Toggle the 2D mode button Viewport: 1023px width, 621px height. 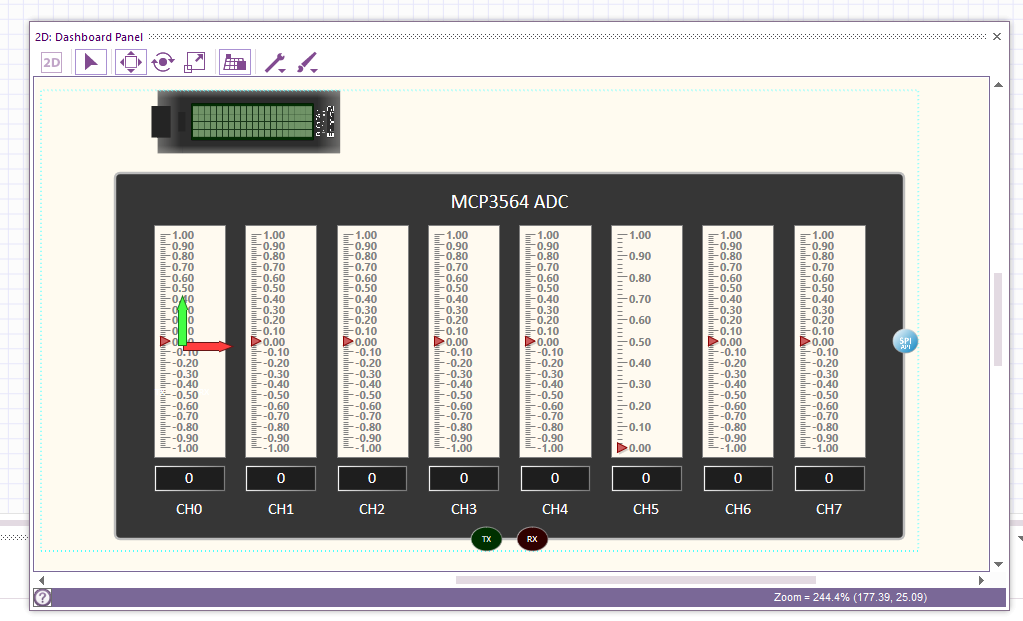point(49,61)
